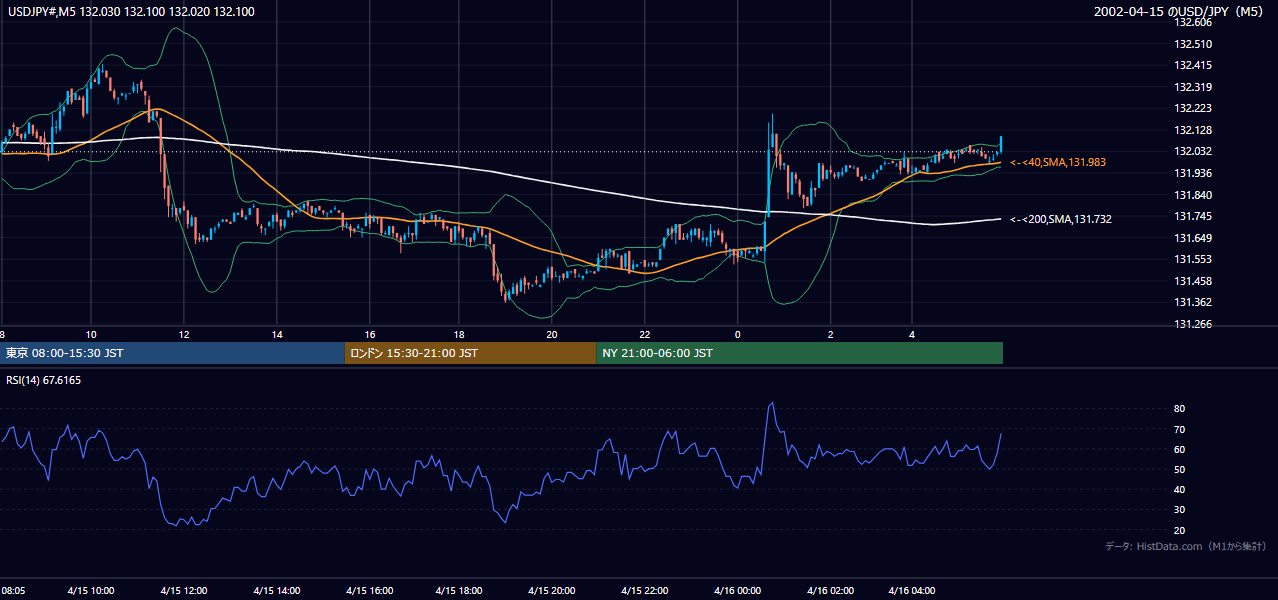
Task: Click the 131.936 price axis value
Action: point(1192,173)
